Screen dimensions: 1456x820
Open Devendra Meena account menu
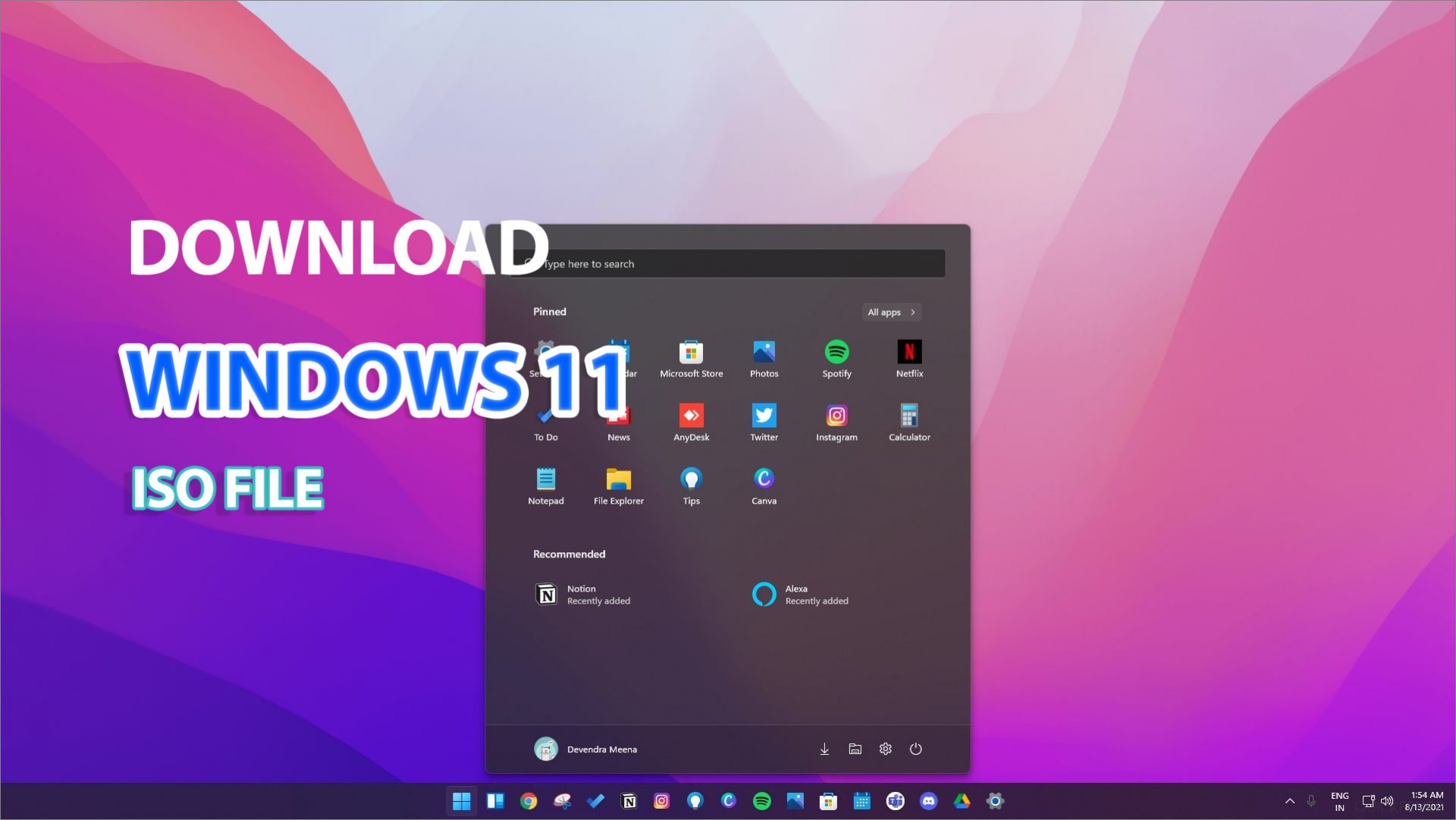[585, 749]
